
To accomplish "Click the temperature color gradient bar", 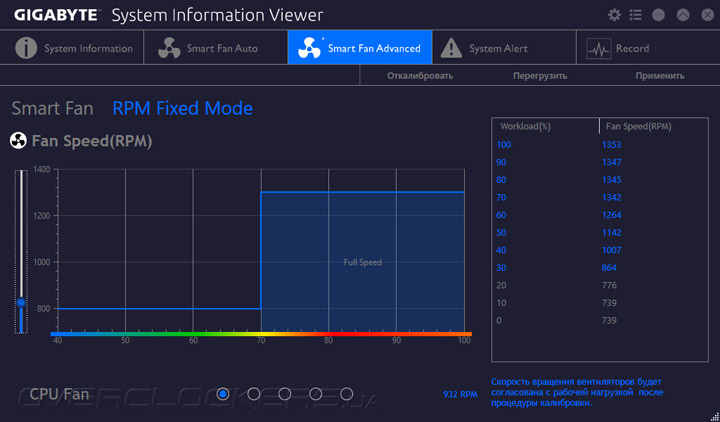I will 261,334.
